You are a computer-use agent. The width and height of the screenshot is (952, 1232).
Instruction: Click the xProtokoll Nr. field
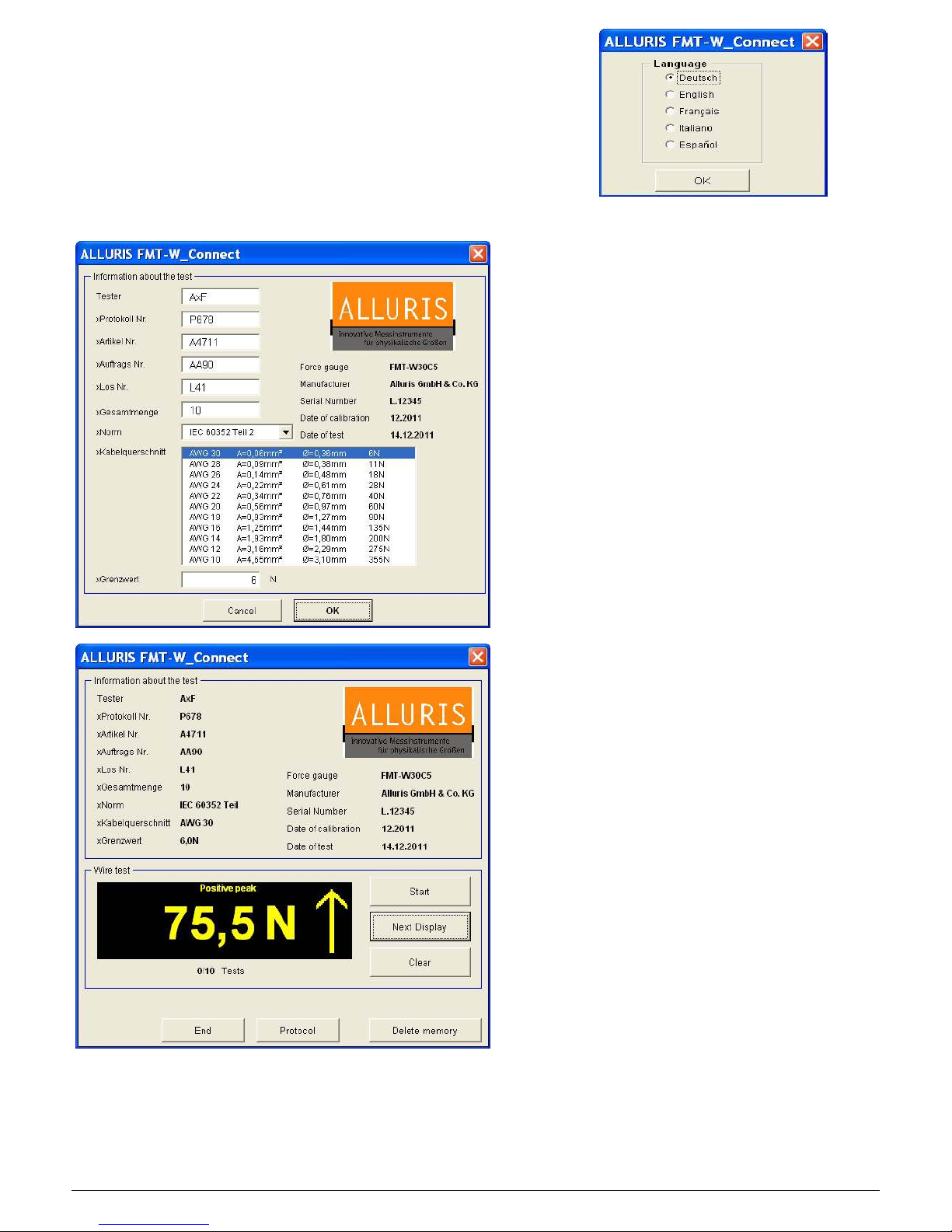tap(221, 319)
